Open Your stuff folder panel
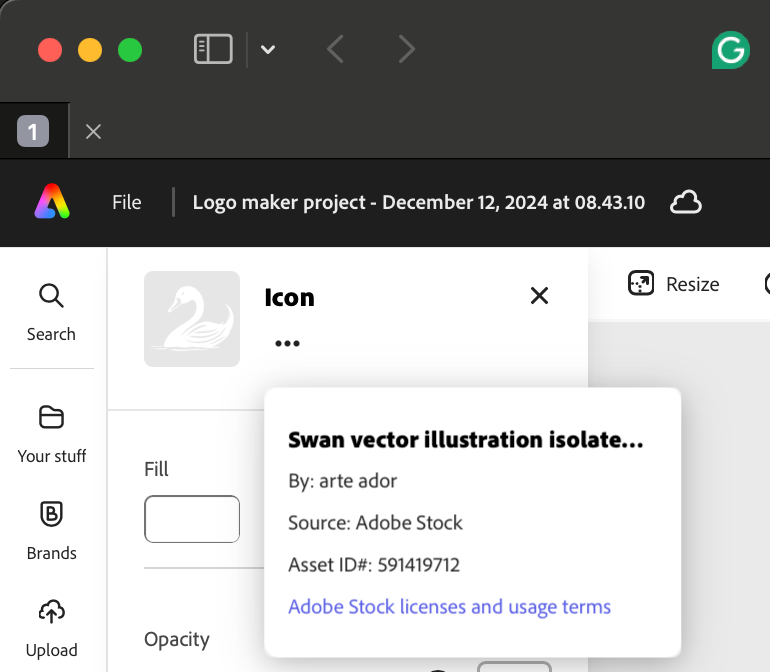This screenshot has width=770, height=672. pyautogui.click(x=52, y=434)
